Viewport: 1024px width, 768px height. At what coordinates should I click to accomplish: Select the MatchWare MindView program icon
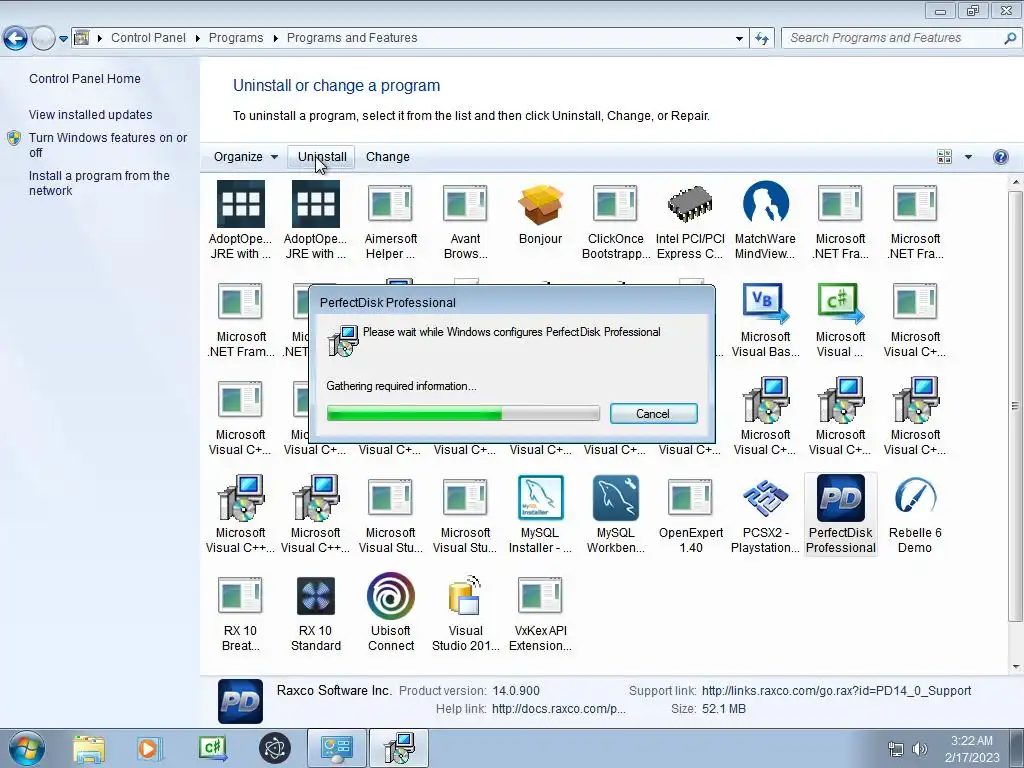[765, 204]
